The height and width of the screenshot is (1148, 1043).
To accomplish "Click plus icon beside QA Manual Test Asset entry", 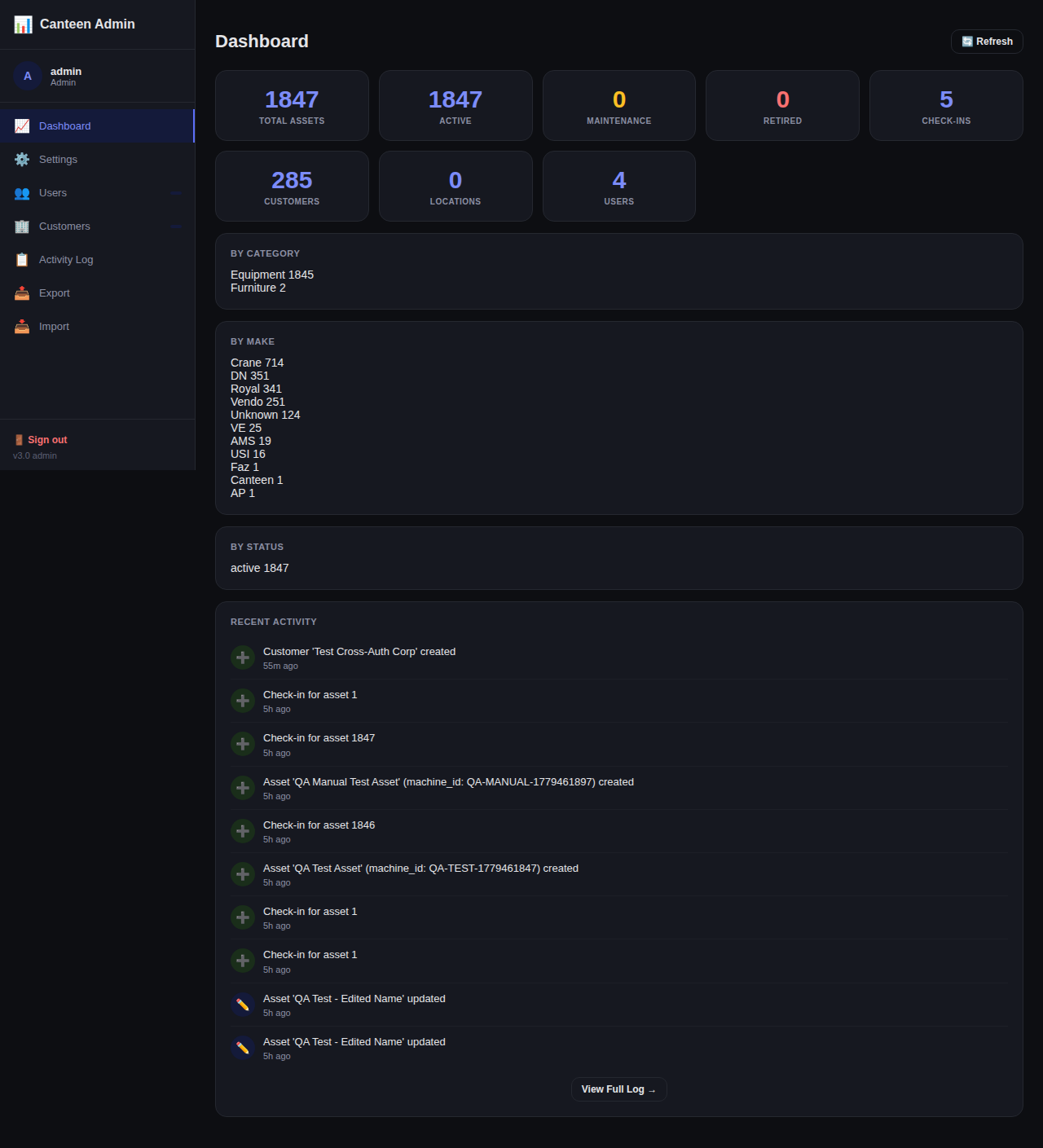I will coord(243,788).
